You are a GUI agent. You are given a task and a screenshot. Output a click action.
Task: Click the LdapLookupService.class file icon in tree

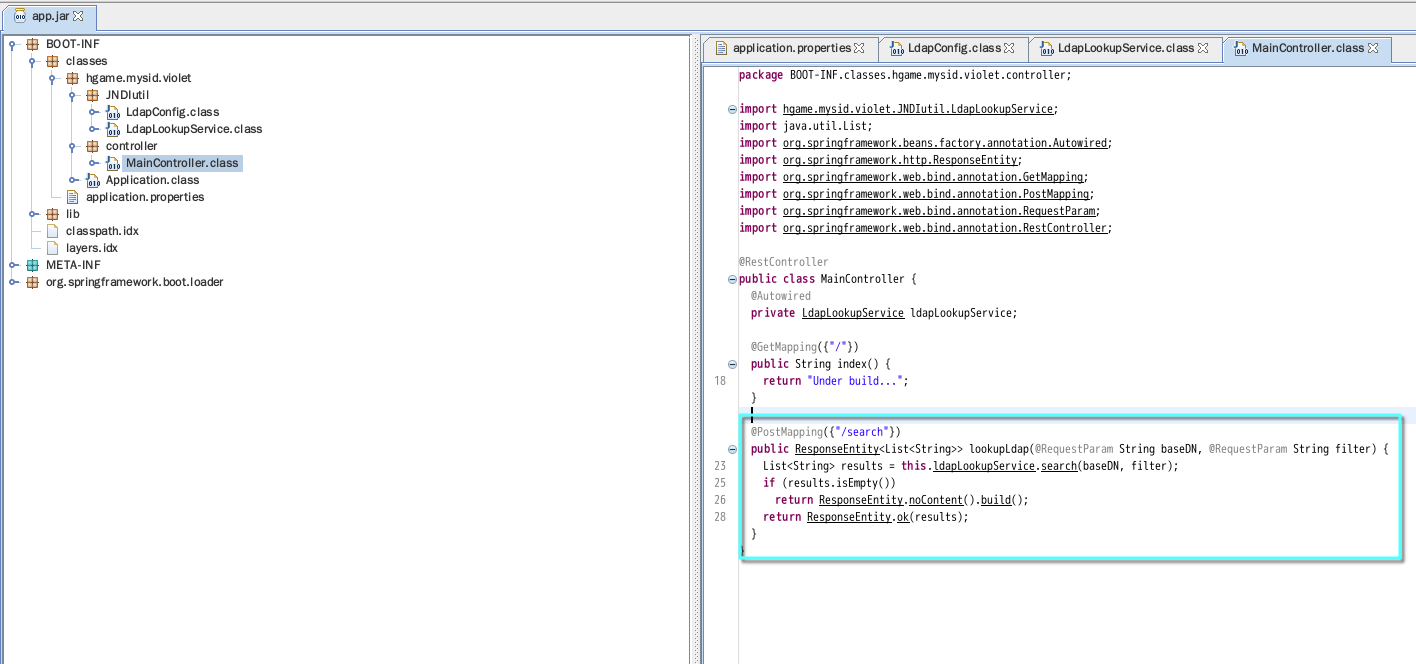pyautogui.click(x=113, y=129)
